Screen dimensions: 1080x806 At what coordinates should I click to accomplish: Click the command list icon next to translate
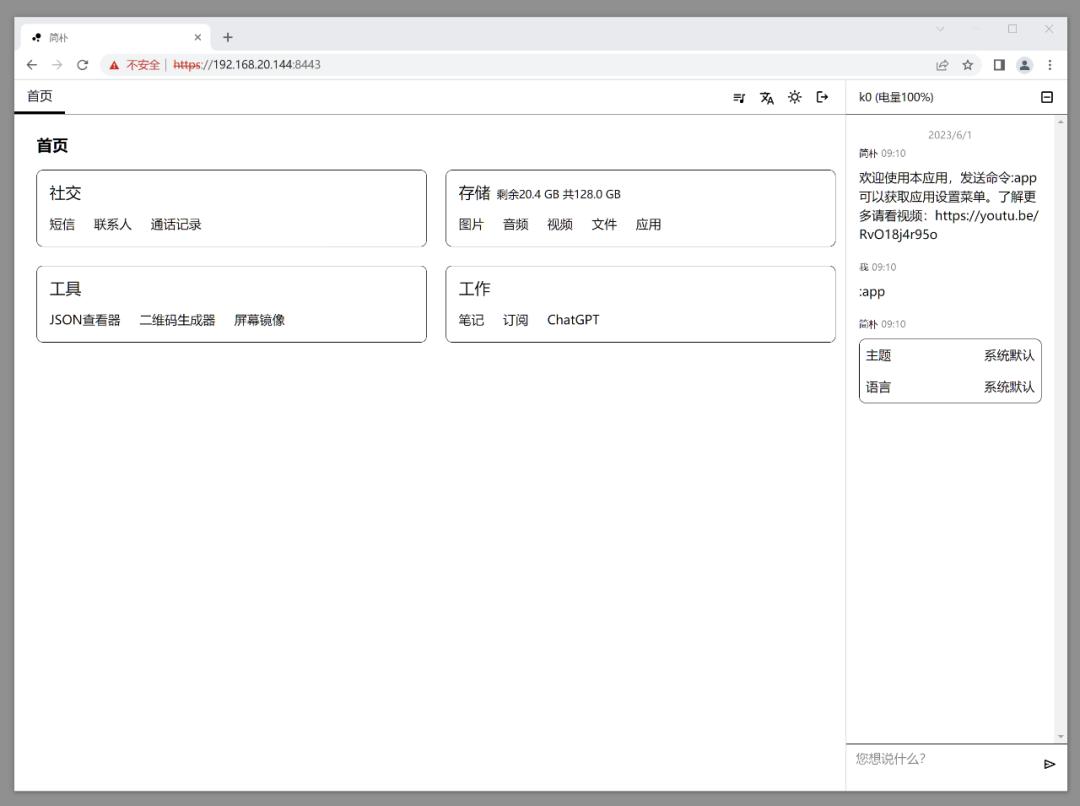739,97
